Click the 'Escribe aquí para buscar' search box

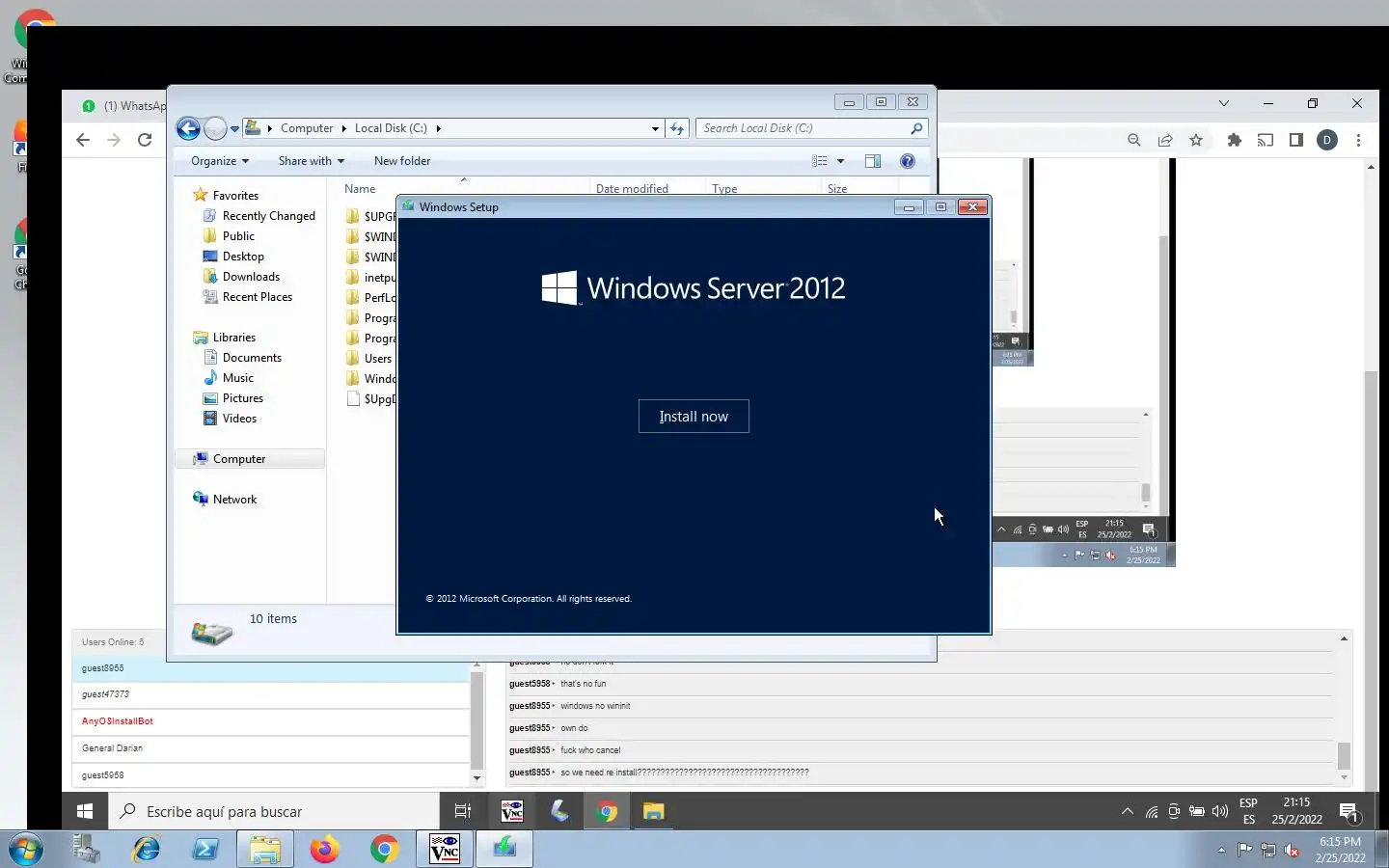[275, 811]
